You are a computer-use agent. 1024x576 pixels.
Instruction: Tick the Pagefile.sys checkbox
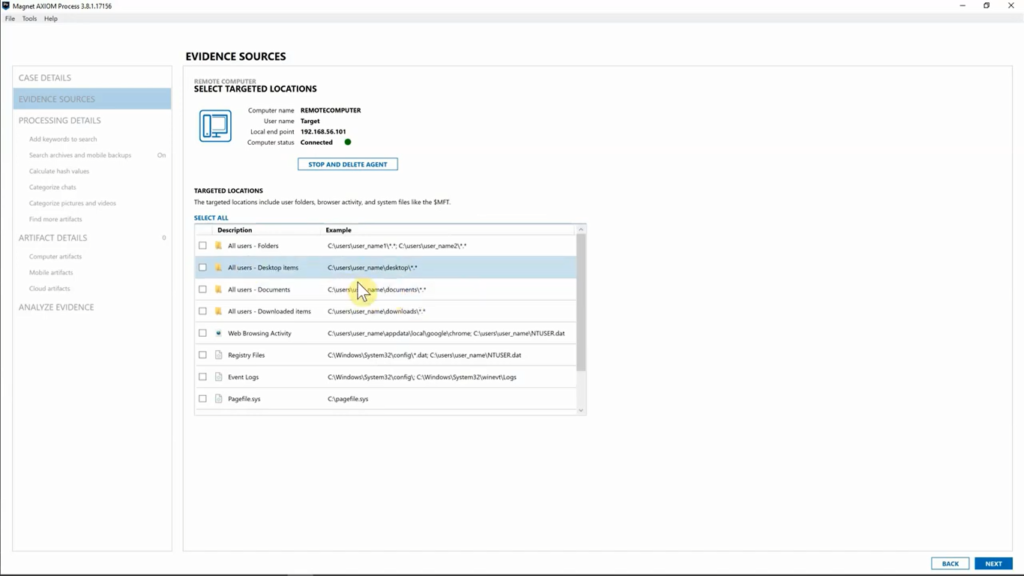pos(202,398)
